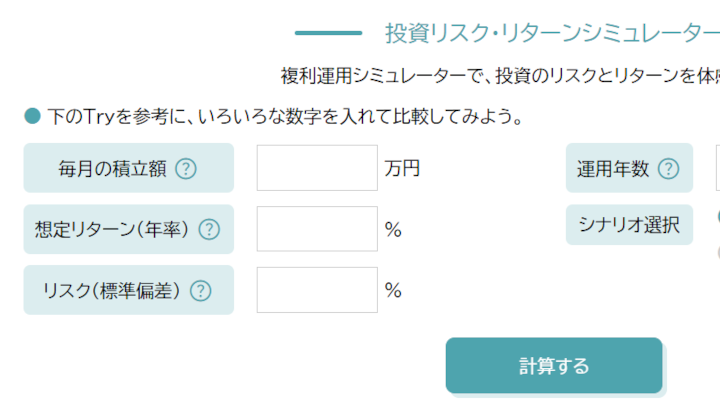Click the 想定リターン percentage input box

317,229
